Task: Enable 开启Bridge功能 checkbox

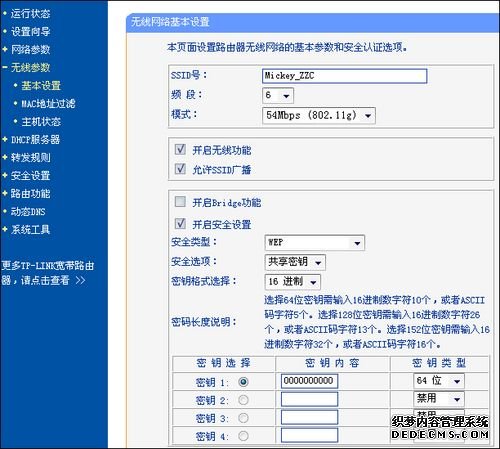Action: [x=180, y=201]
